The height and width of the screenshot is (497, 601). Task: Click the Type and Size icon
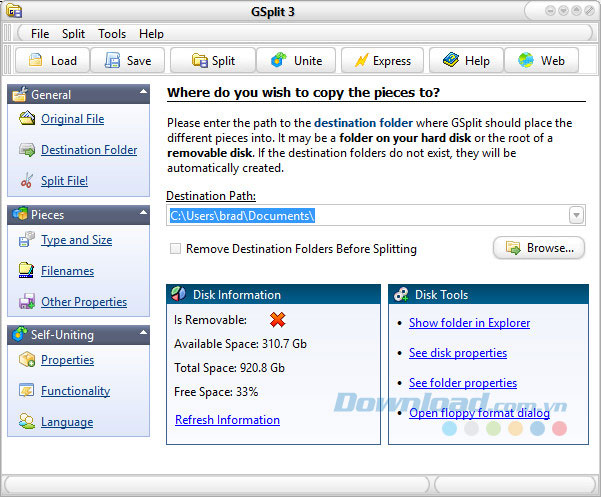(x=27, y=239)
